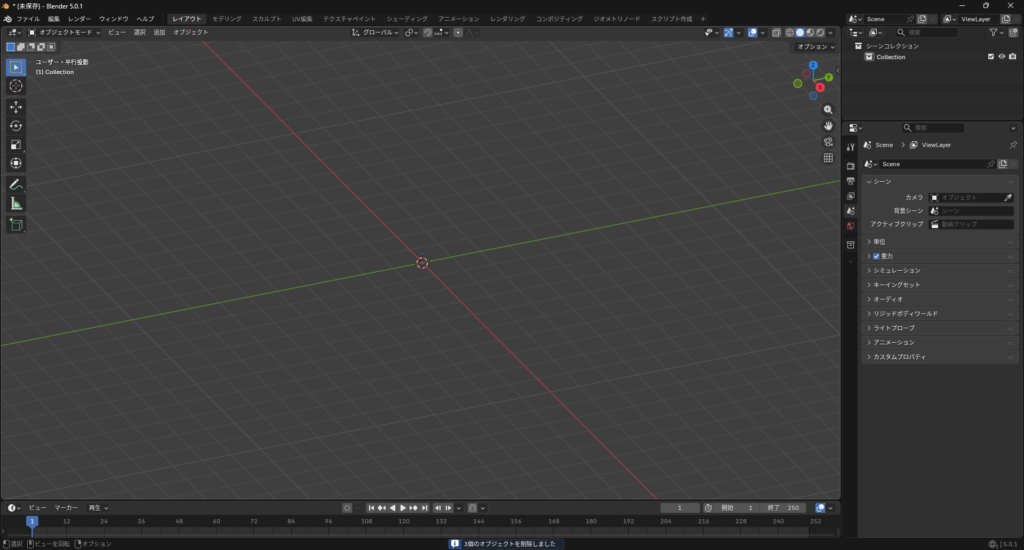The width and height of the screenshot is (1024, 550).
Task: Select the Scale tool in left toolbar
Action: [x=16, y=144]
